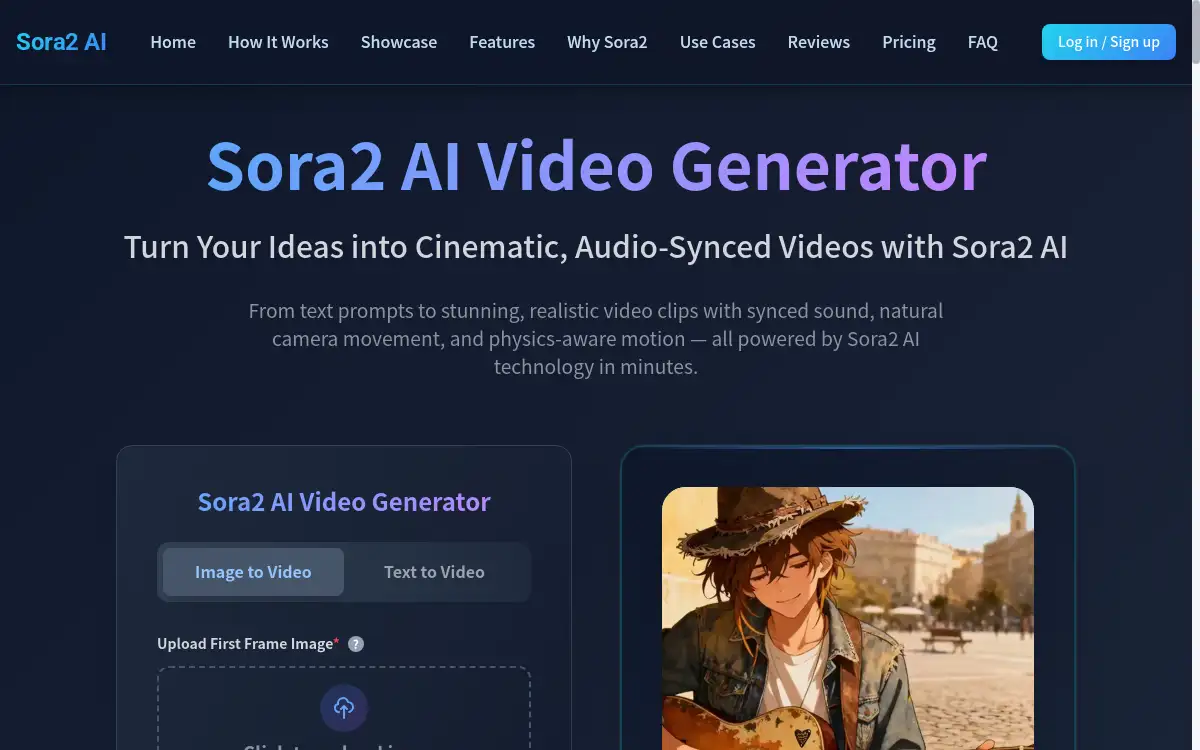Image resolution: width=1200 pixels, height=750 pixels.
Task: Browse the Use Cases page
Action: (717, 42)
